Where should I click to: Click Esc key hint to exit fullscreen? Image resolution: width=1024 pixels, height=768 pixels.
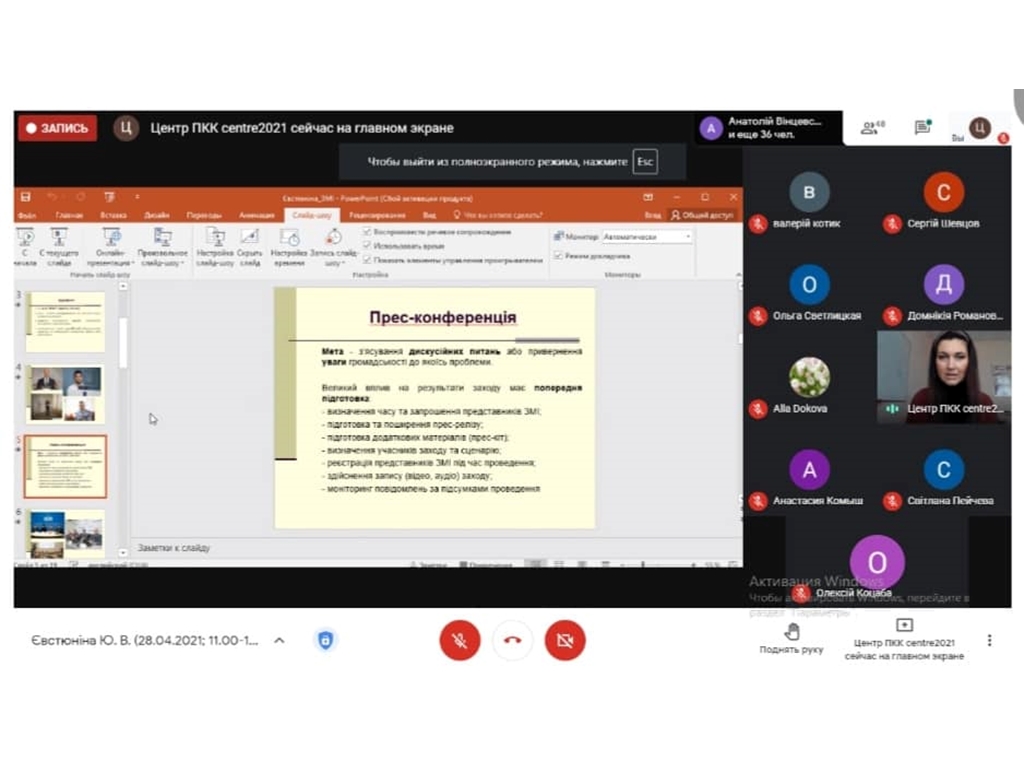(x=645, y=161)
